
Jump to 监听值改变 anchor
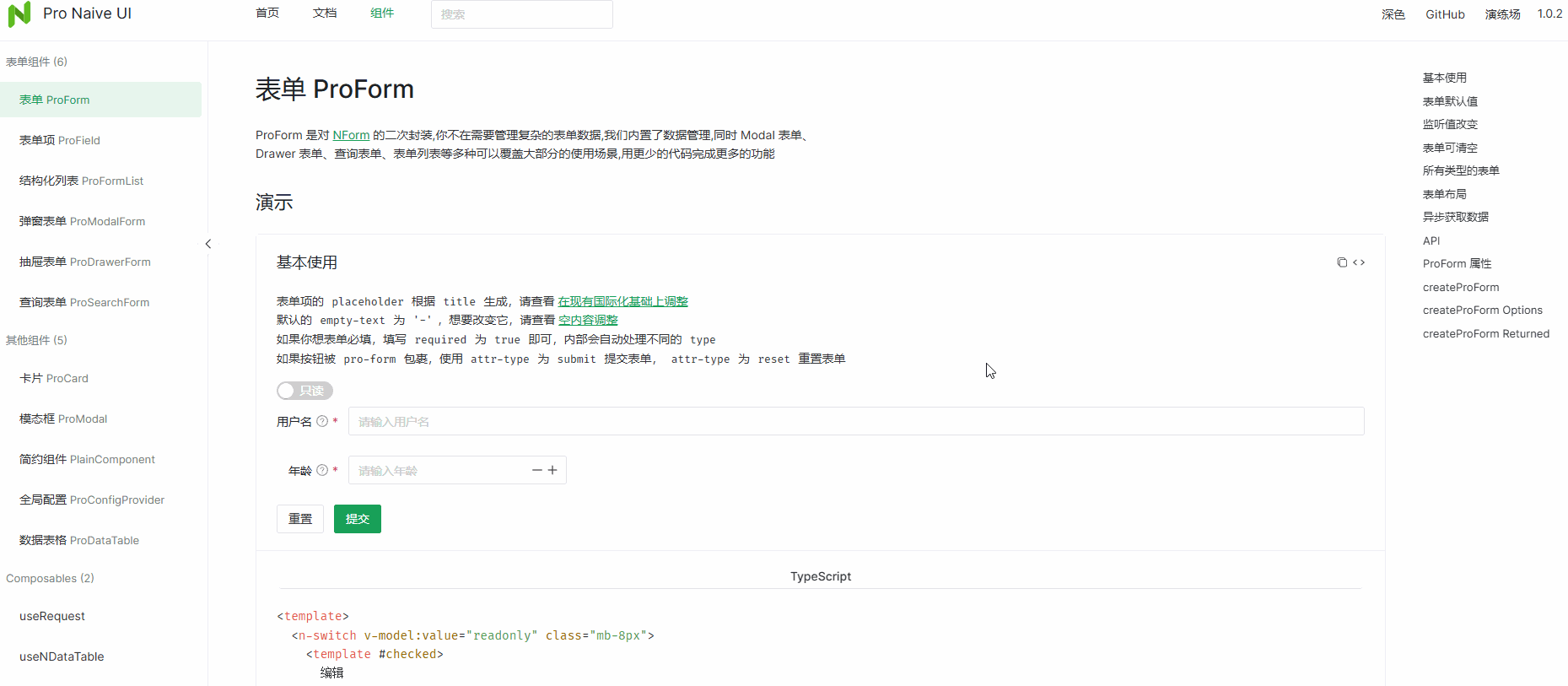(1450, 124)
